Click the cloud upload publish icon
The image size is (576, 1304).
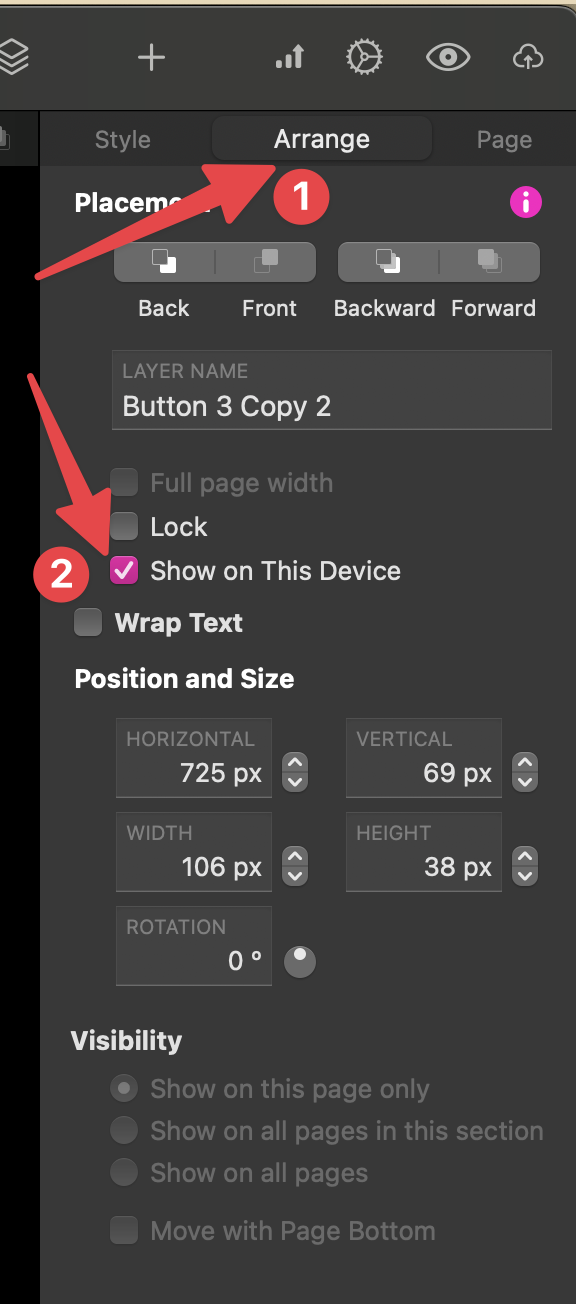528,58
